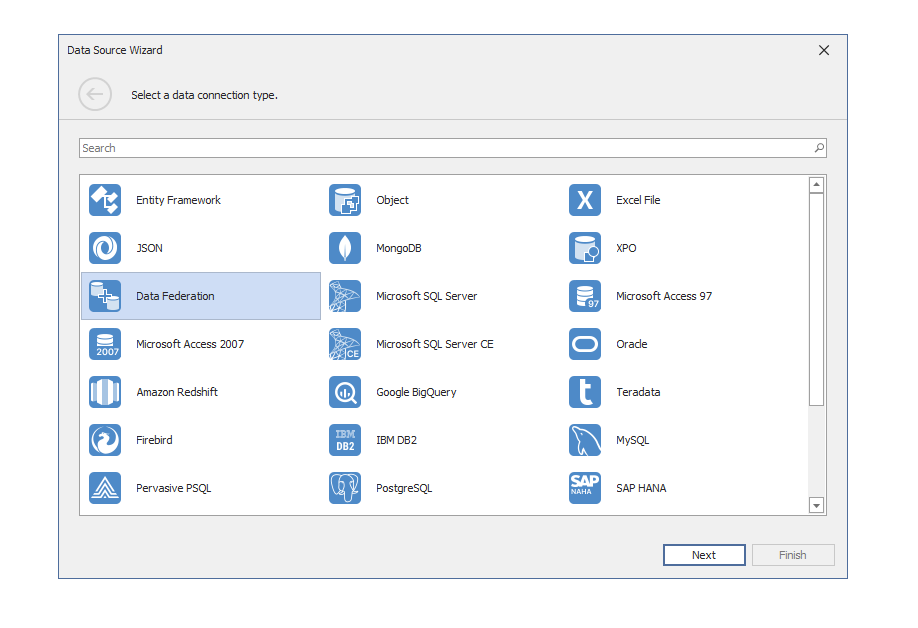Select the 'Pervasive PSQL' label
Viewport: 918px width, 628px height.
pyautogui.click(x=174, y=488)
